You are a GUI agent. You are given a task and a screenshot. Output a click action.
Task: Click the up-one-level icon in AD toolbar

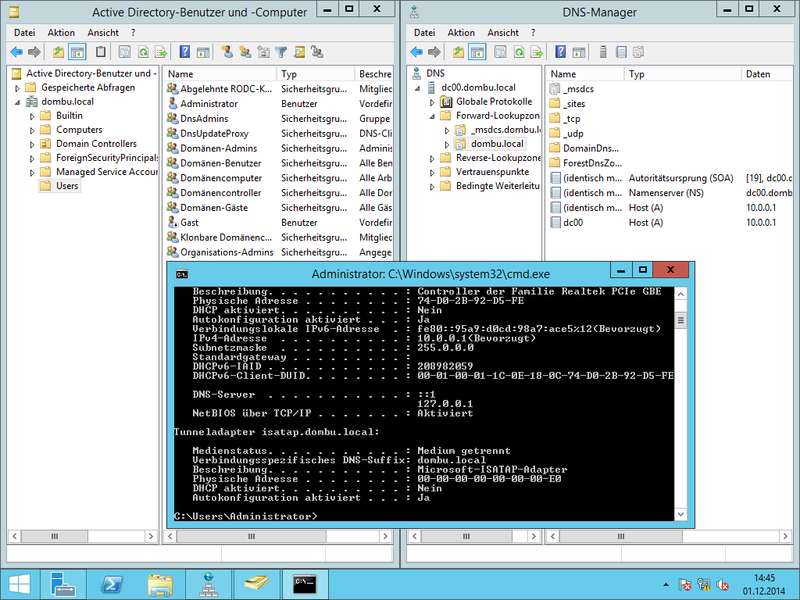coord(58,51)
